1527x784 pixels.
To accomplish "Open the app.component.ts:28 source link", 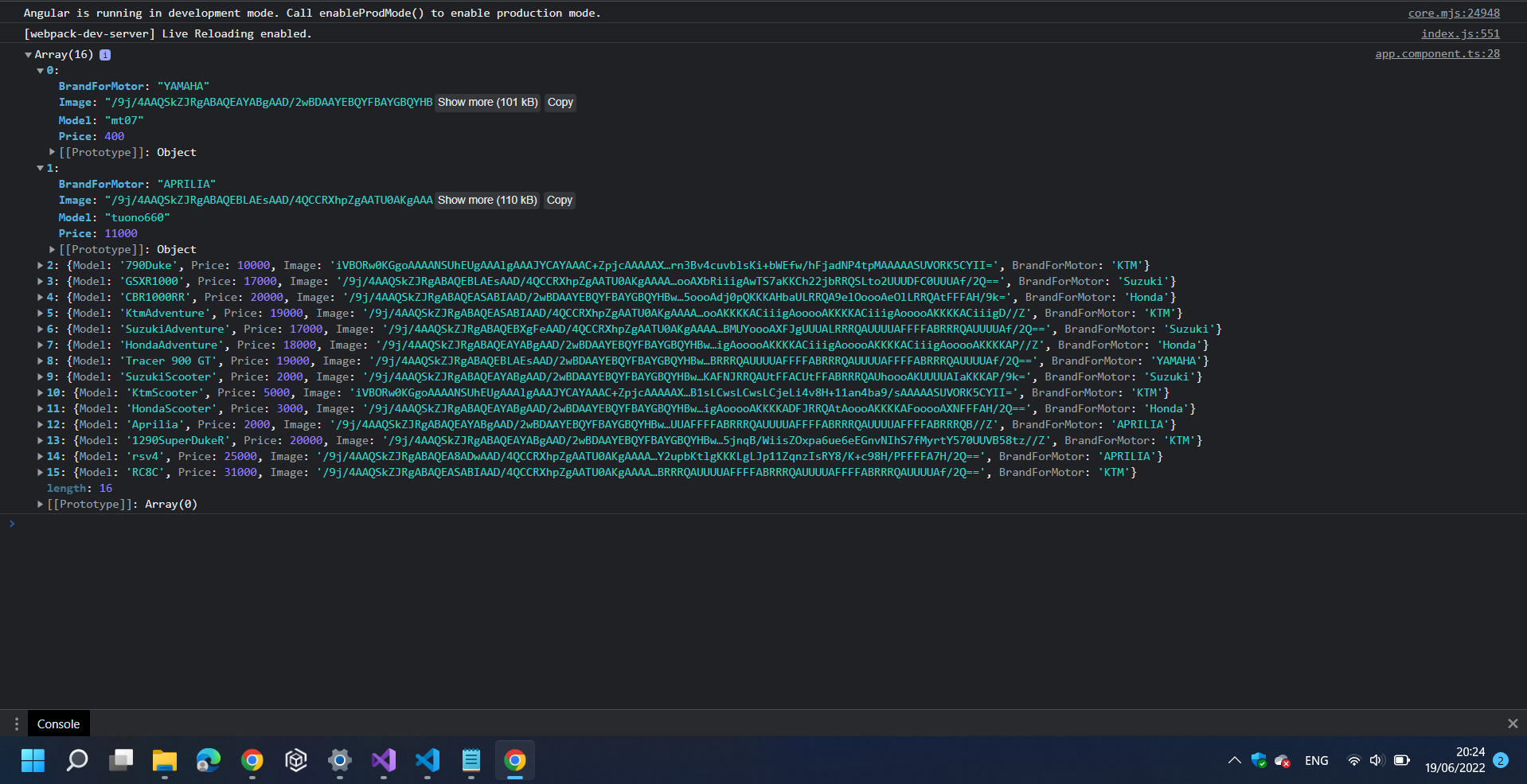I will [x=1437, y=53].
